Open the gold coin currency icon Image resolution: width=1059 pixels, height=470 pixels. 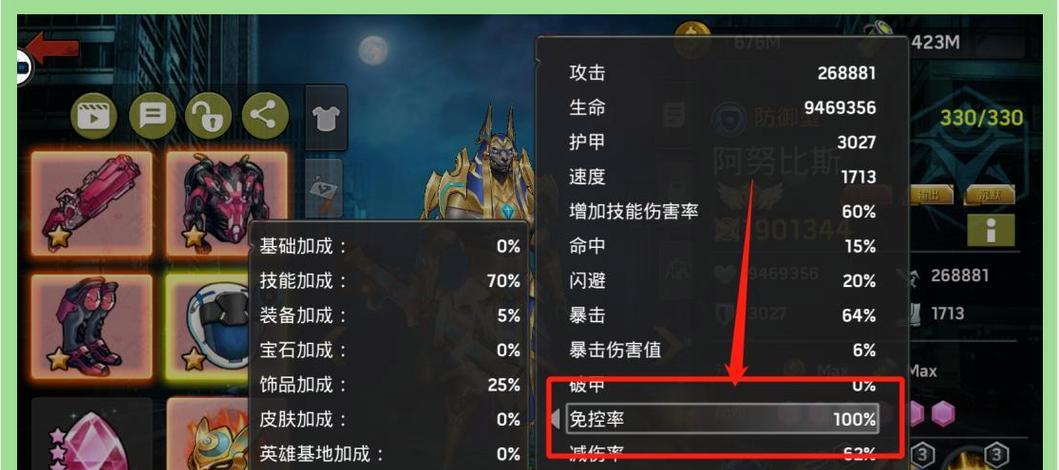click(x=692, y=40)
